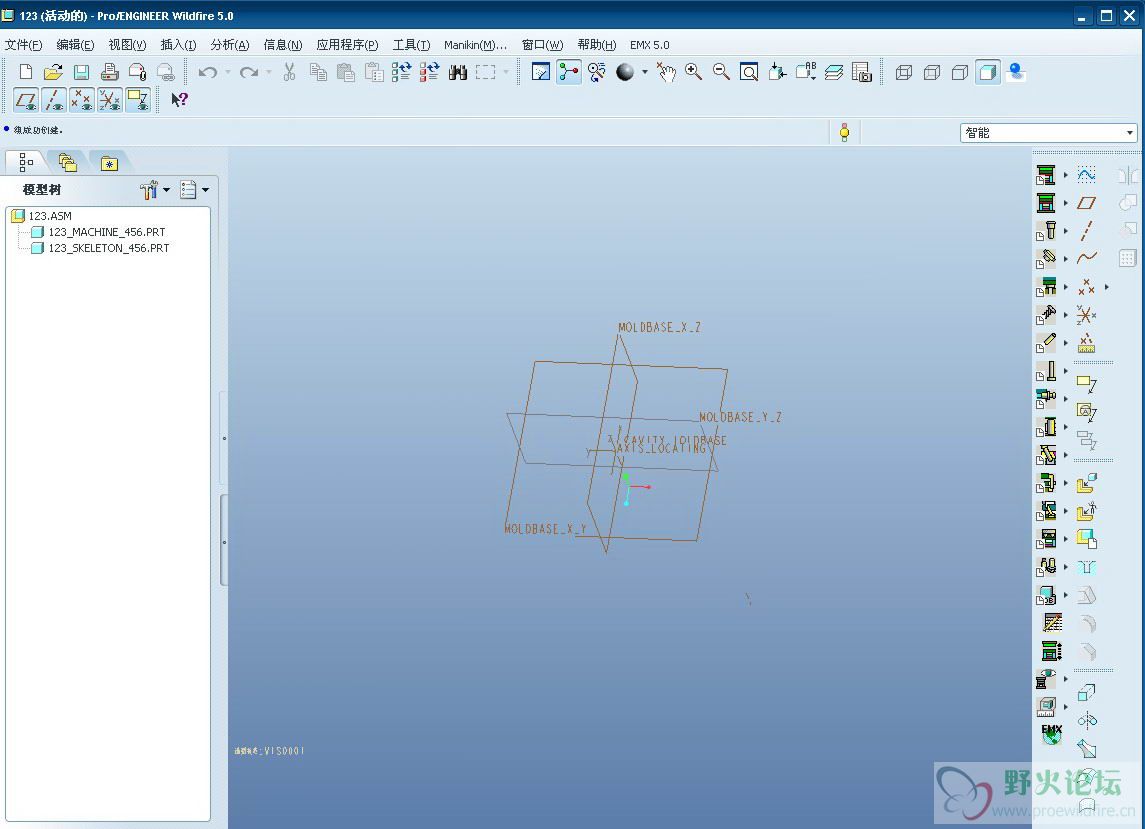Undo the last action

pos(208,72)
